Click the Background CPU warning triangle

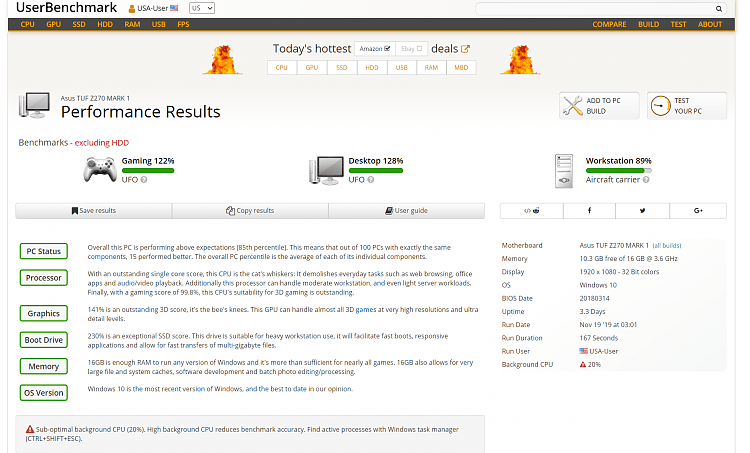point(583,365)
